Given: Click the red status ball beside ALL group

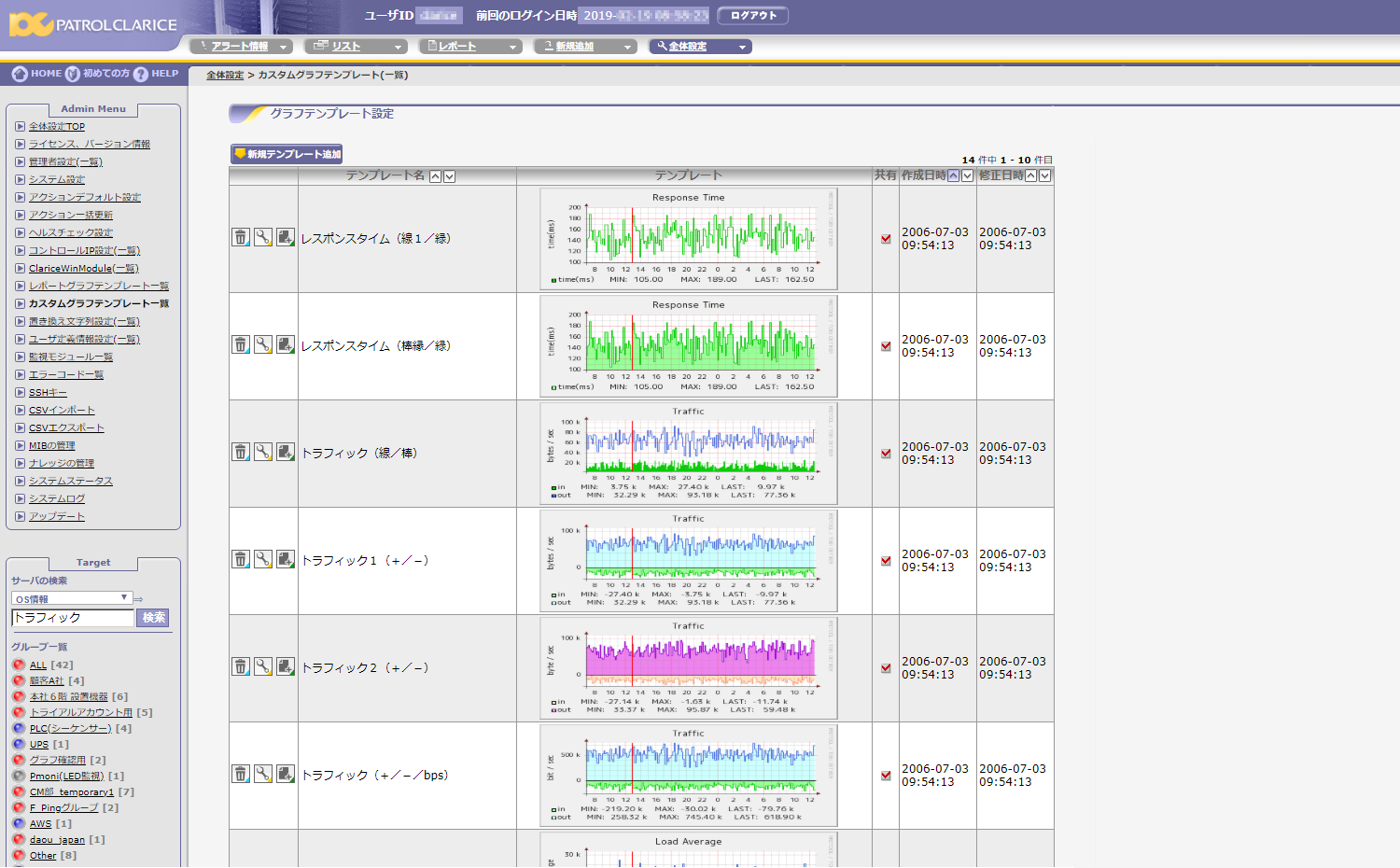Looking at the screenshot, I should pyautogui.click(x=19, y=665).
